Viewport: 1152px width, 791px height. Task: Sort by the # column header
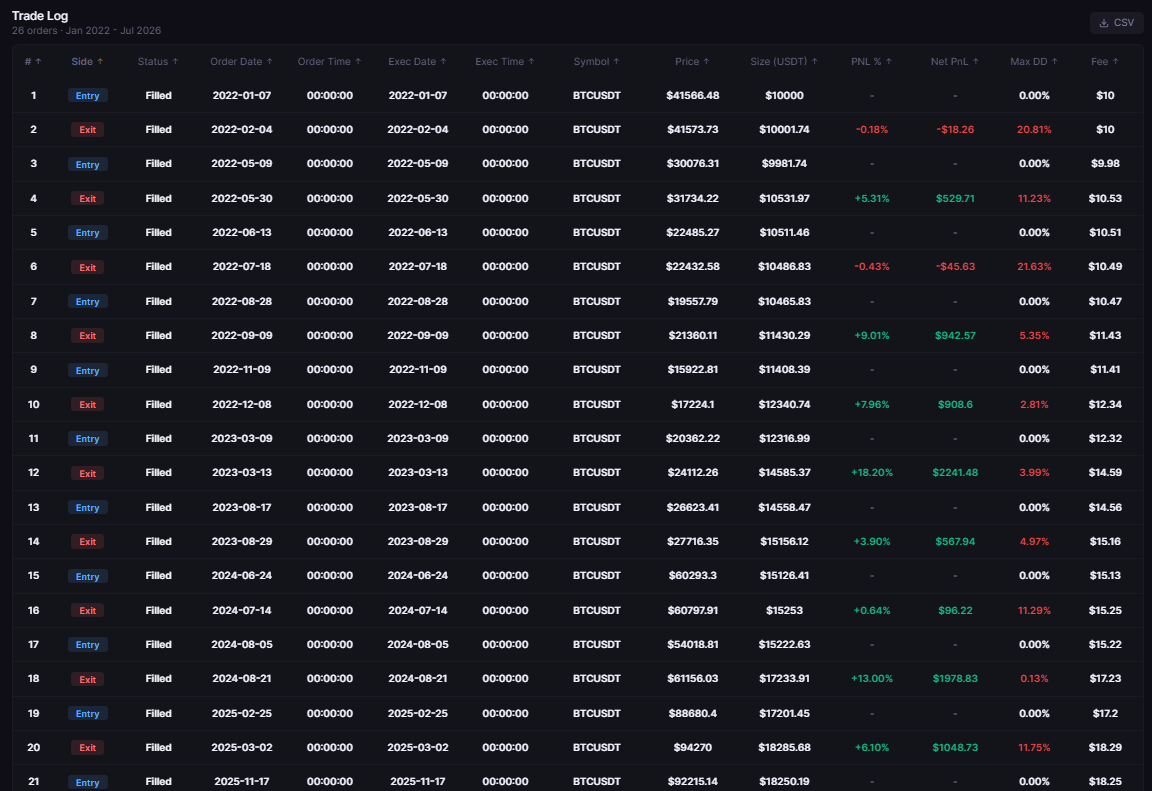pos(33,62)
